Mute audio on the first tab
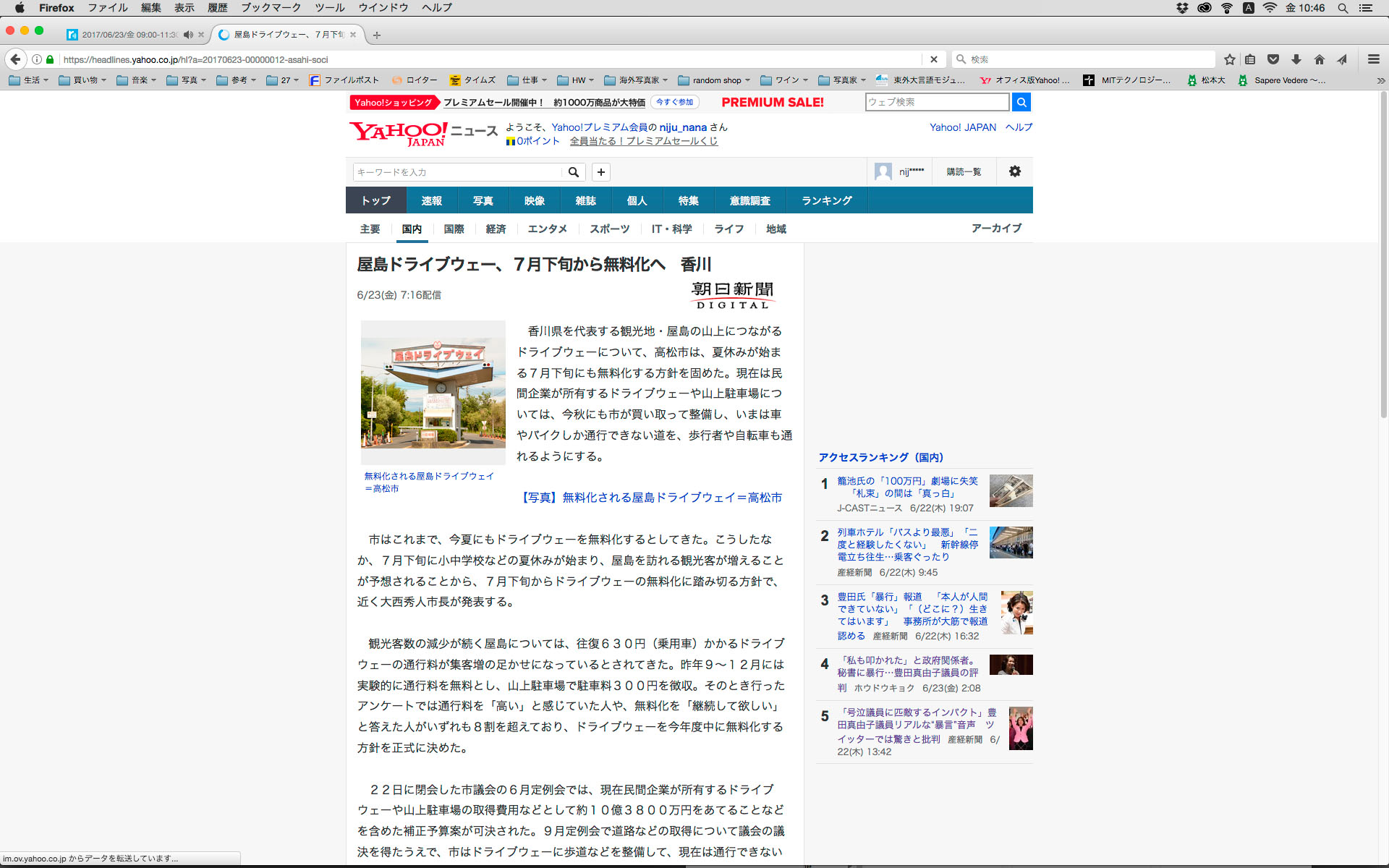This screenshot has width=1389, height=868. tap(188, 35)
